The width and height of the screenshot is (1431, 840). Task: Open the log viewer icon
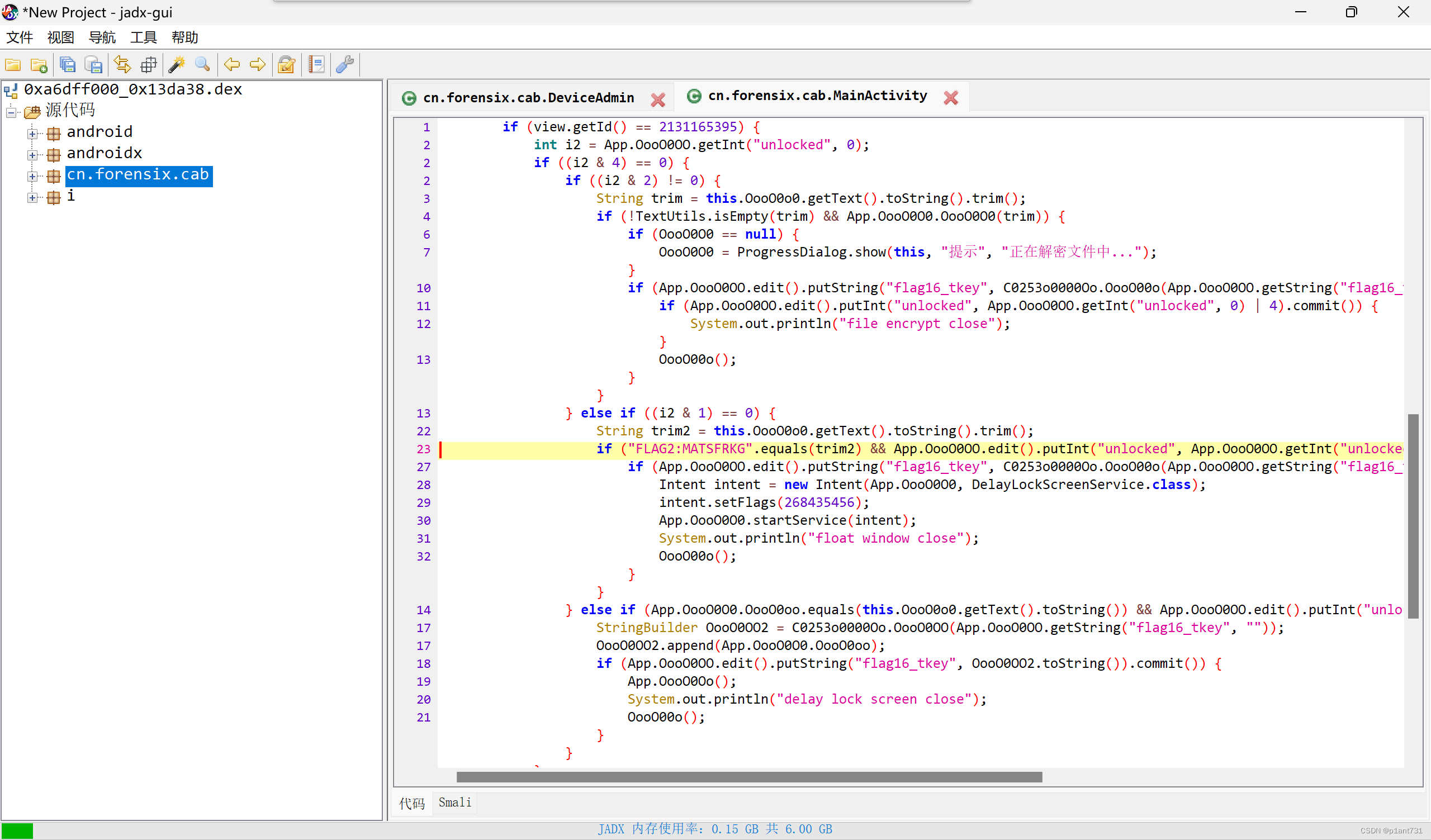(316, 65)
